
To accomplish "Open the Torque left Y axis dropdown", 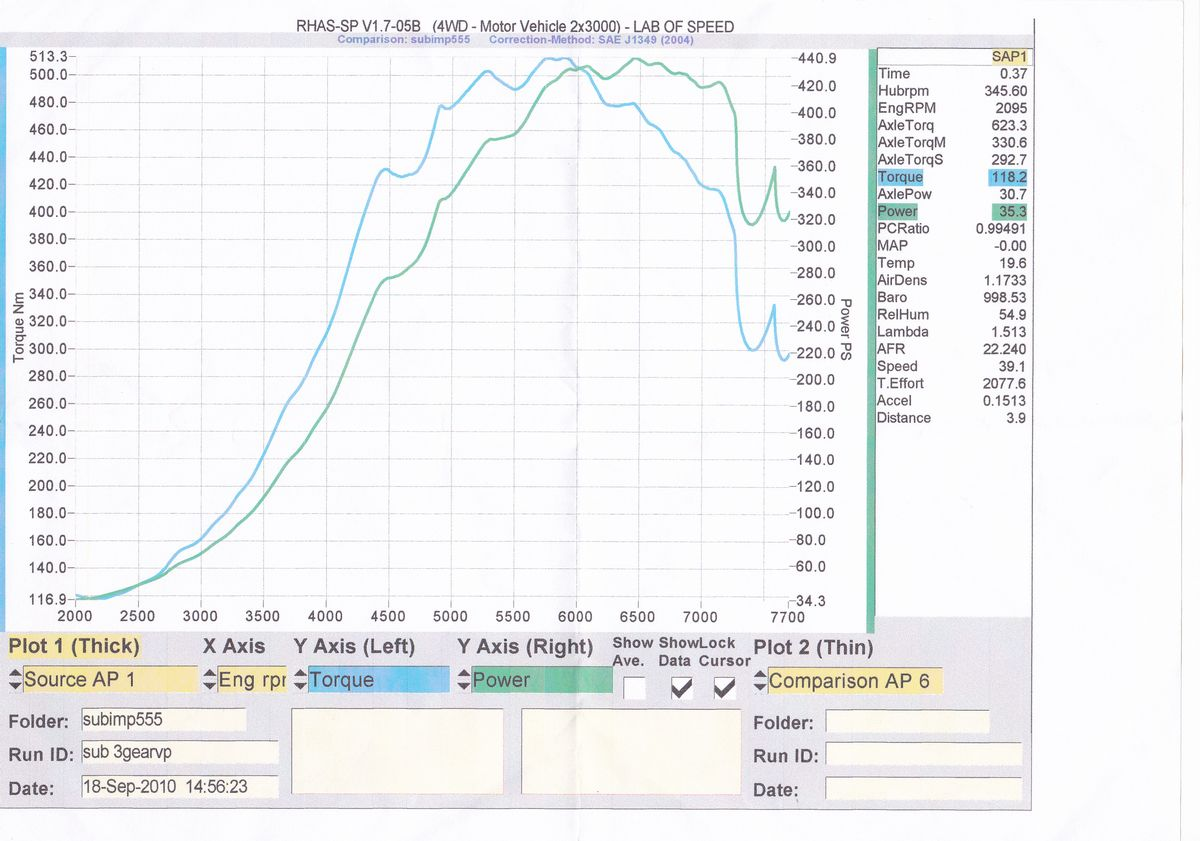I will (378, 680).
